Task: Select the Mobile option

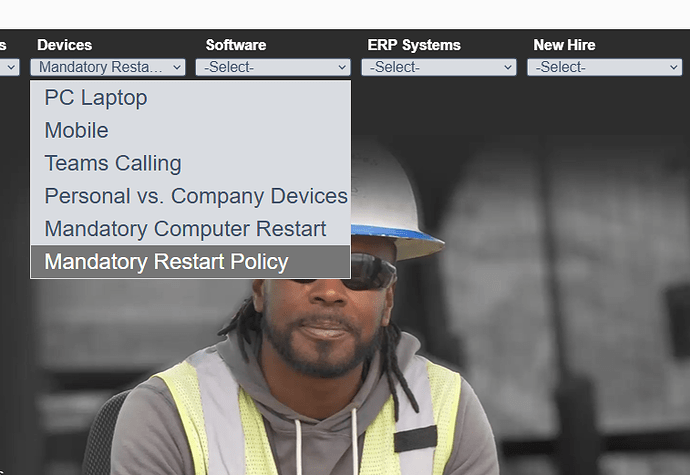Action: [191, 130]
